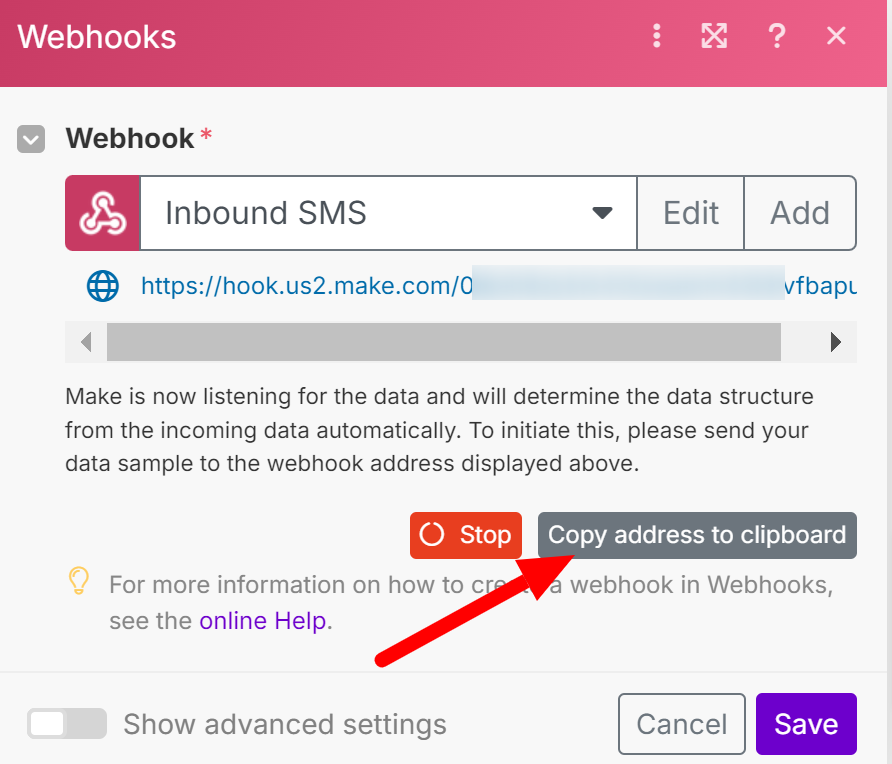
Task: Open the three-dot options menu
Action: (657, 37)
